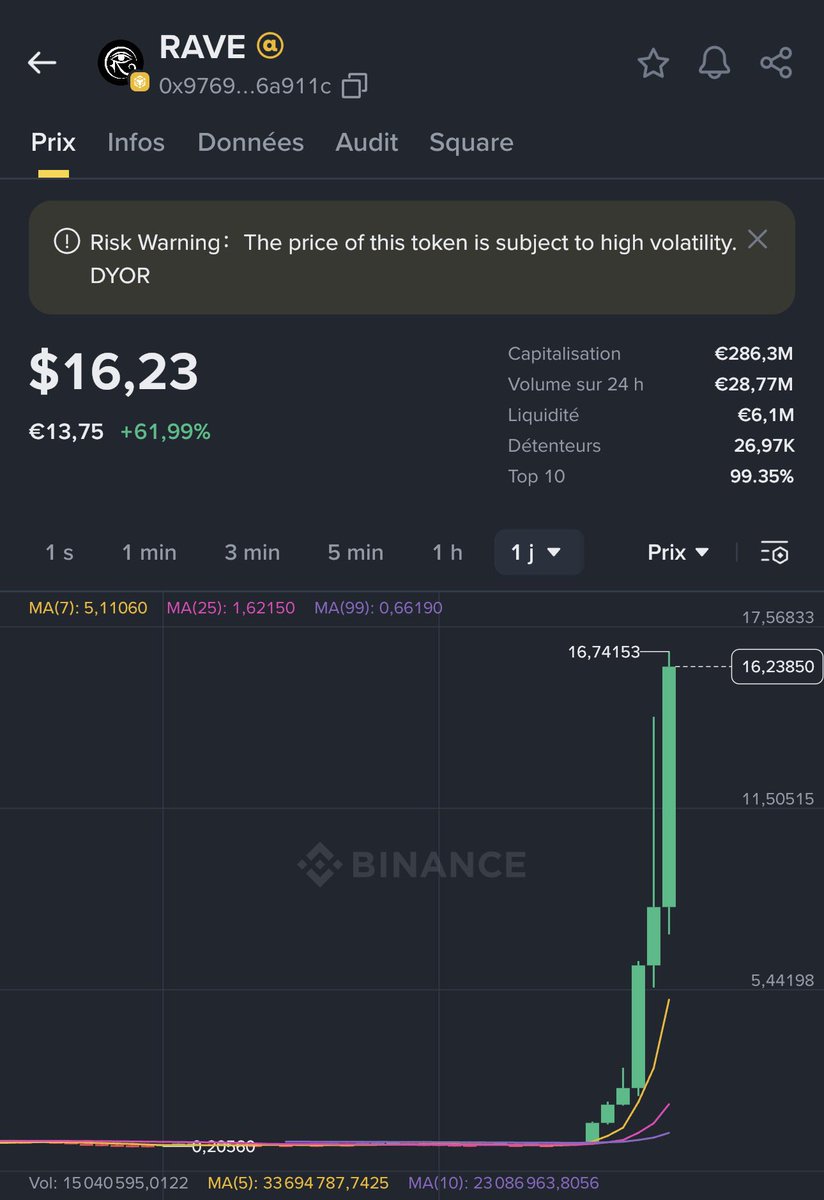Viewport: 824px width, 1200px height.
Task: Open price alert bell icon
Action: pos(714,63)
